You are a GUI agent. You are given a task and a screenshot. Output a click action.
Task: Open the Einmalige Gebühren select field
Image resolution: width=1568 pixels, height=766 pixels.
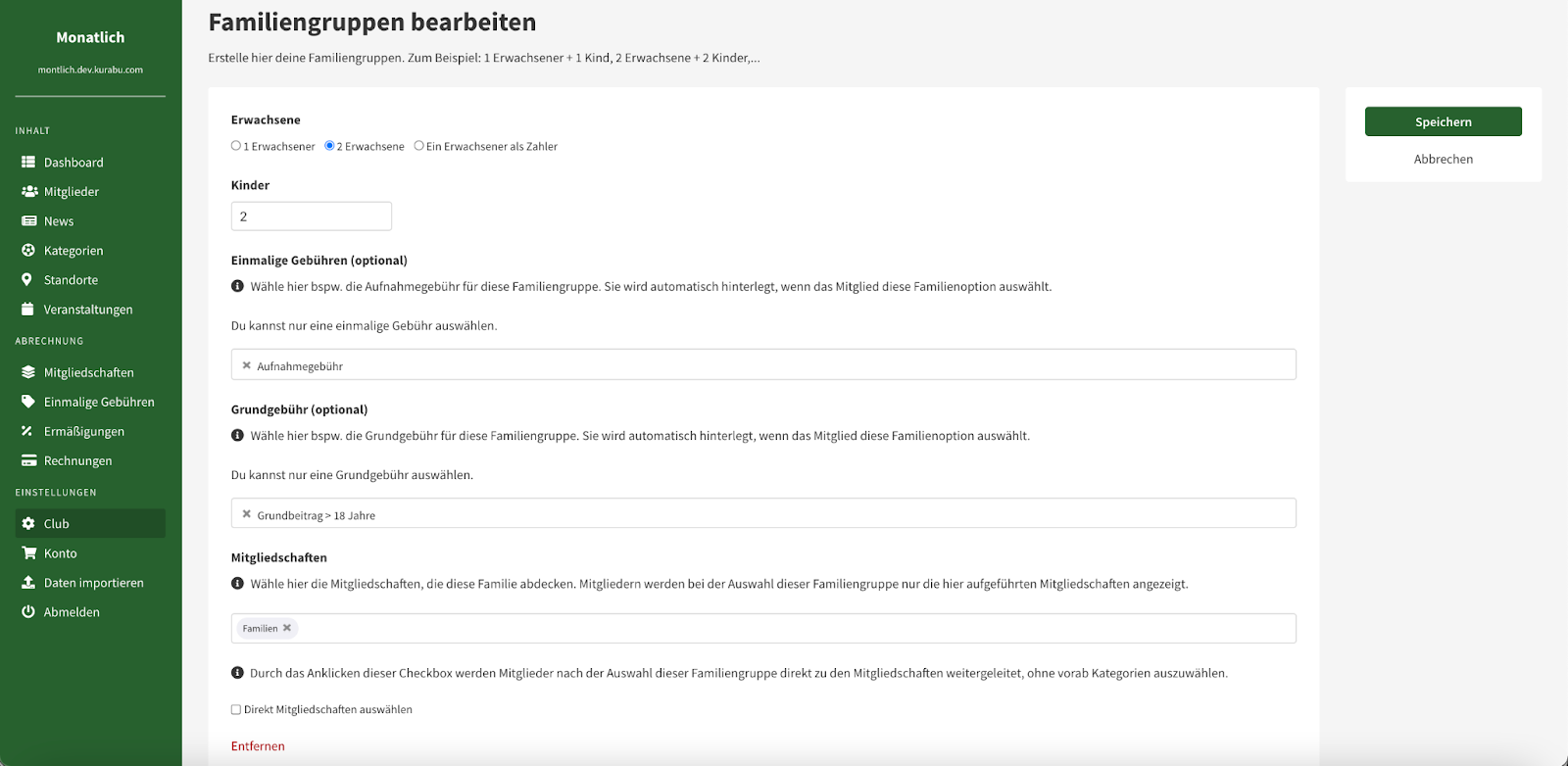tap(763, 364)
